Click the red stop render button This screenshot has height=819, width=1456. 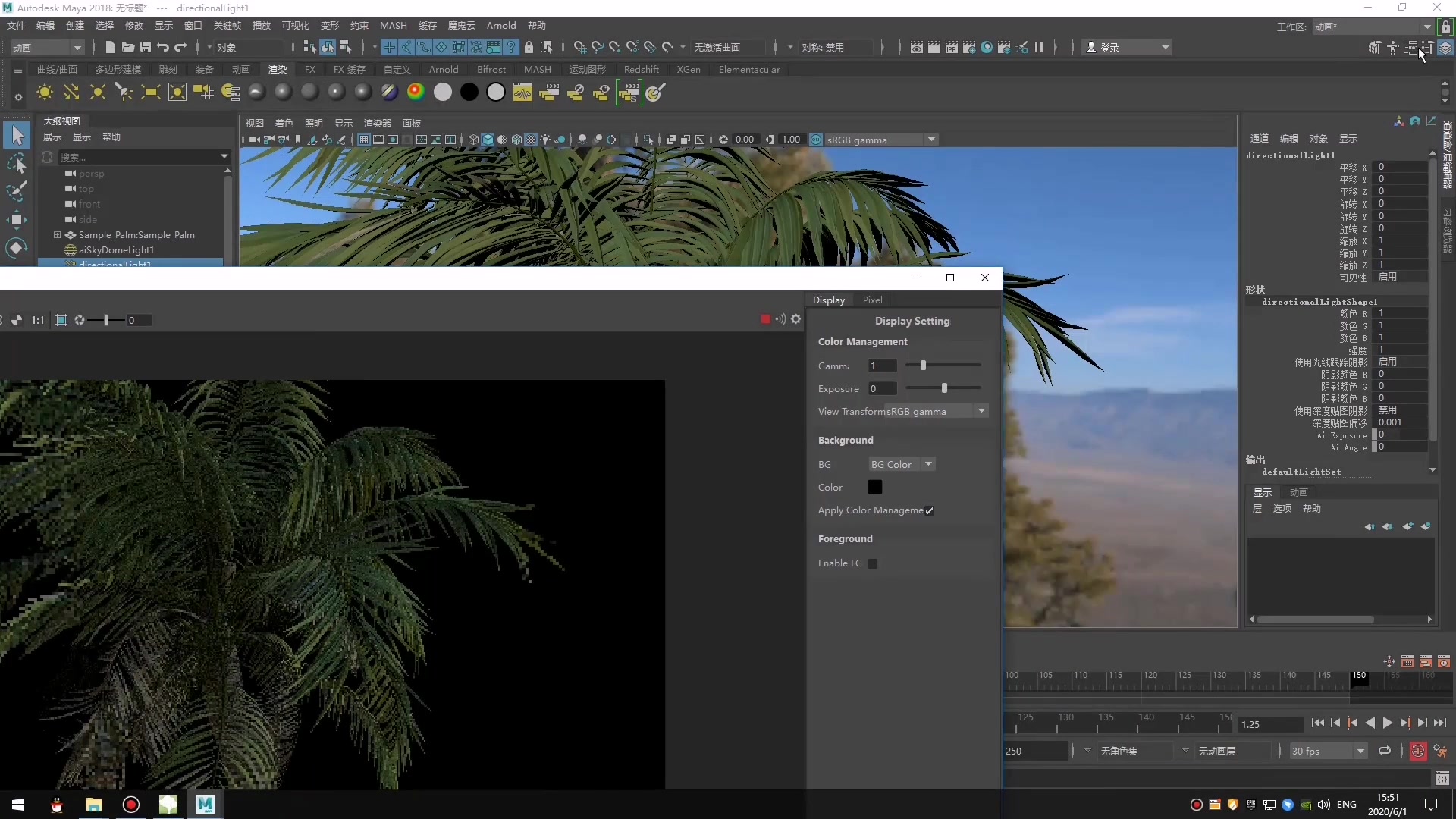765,319
